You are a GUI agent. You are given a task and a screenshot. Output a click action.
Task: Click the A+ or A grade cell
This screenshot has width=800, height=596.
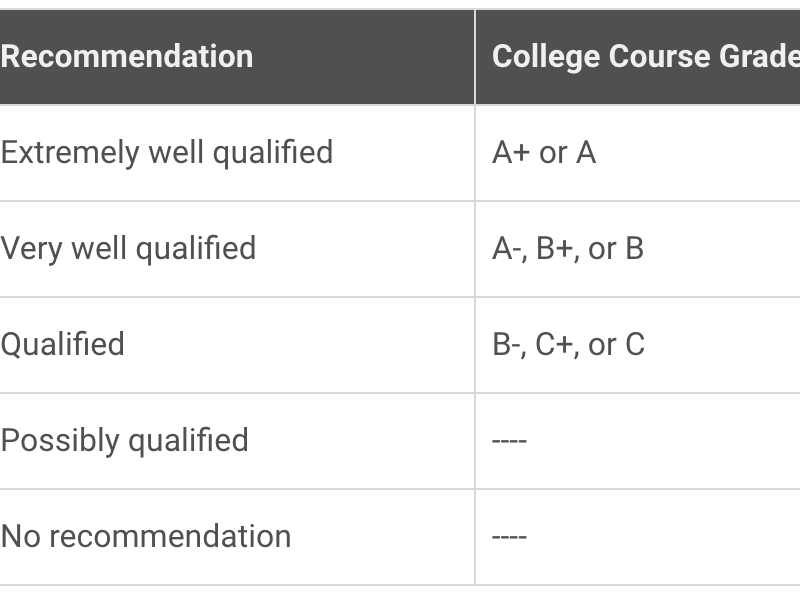point(638,153)
